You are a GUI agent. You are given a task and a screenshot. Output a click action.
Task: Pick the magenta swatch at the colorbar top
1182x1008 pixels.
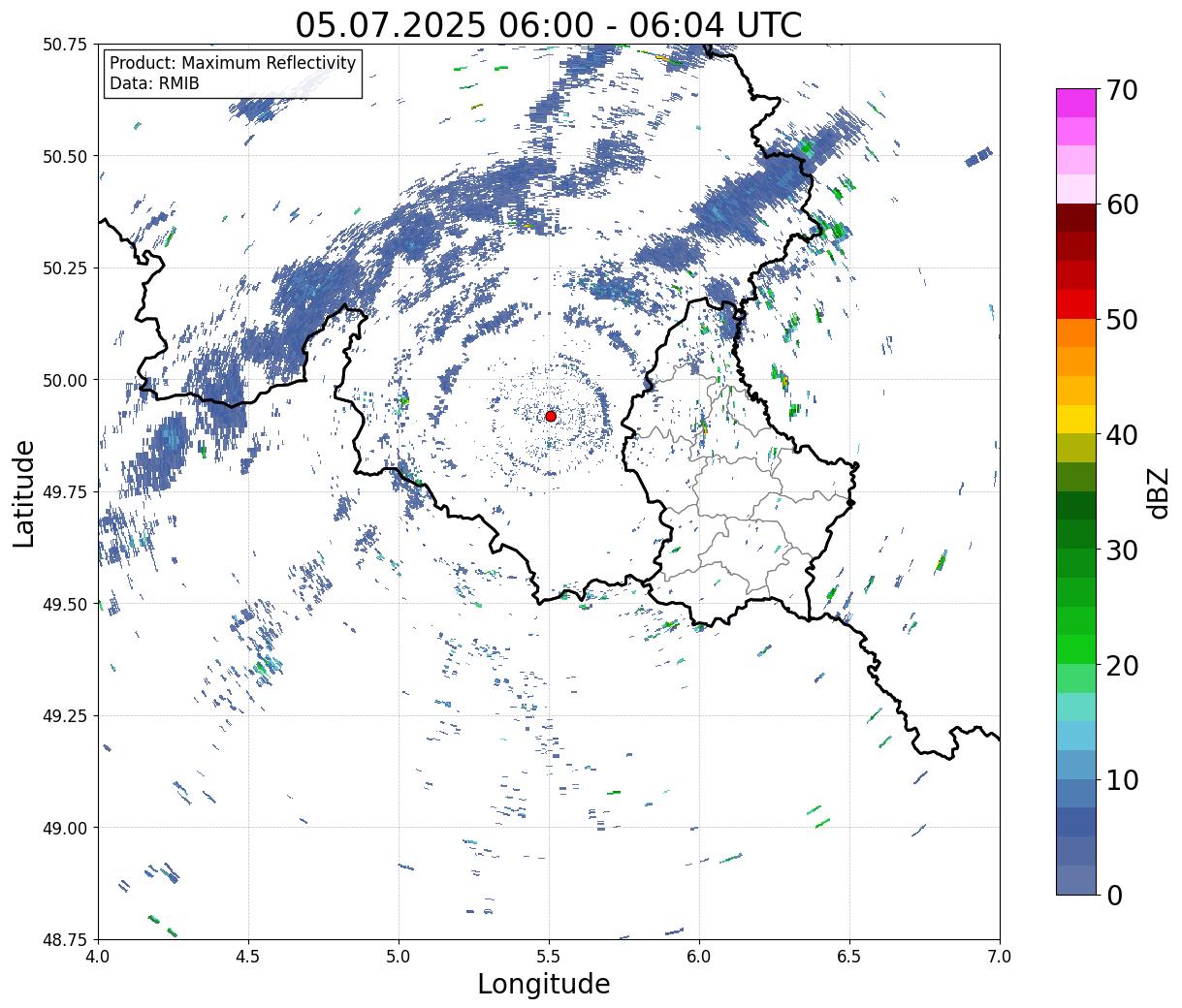coord(1076,103)
